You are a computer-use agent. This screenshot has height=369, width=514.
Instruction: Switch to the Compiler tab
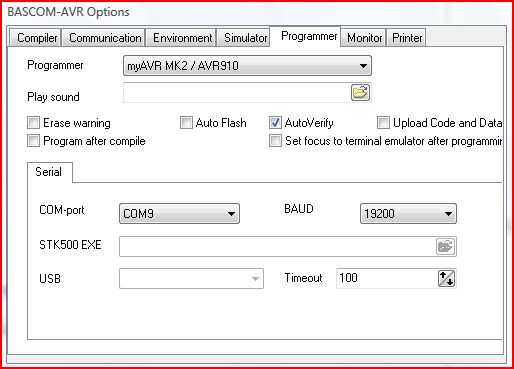pos(36,38)
